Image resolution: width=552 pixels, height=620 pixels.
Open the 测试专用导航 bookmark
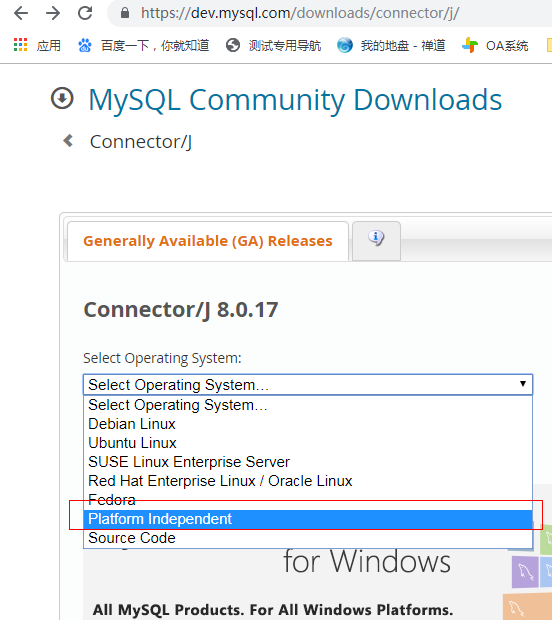274,45
